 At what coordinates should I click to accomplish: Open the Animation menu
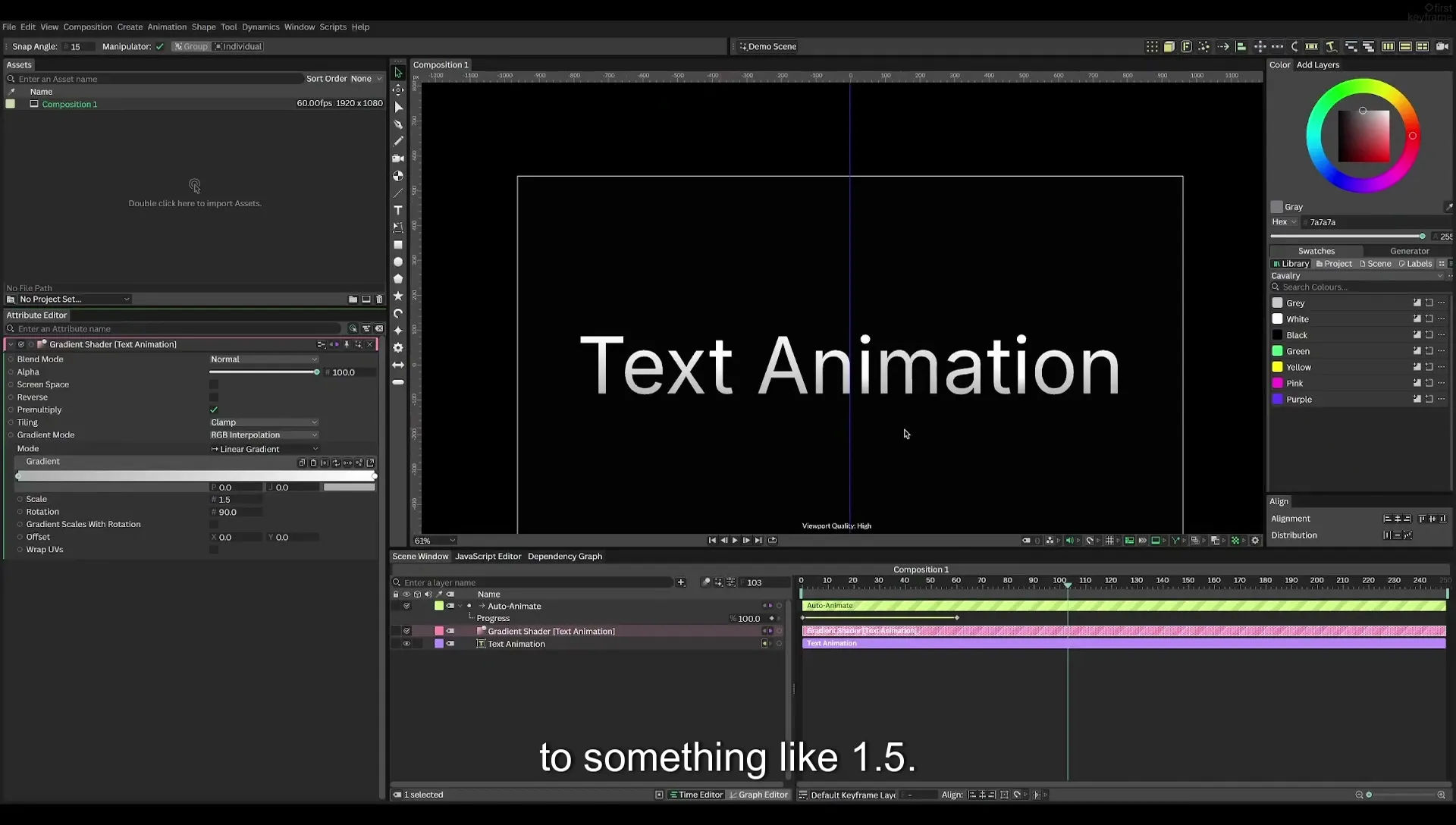pyautogui.click(x=167, y=27)
